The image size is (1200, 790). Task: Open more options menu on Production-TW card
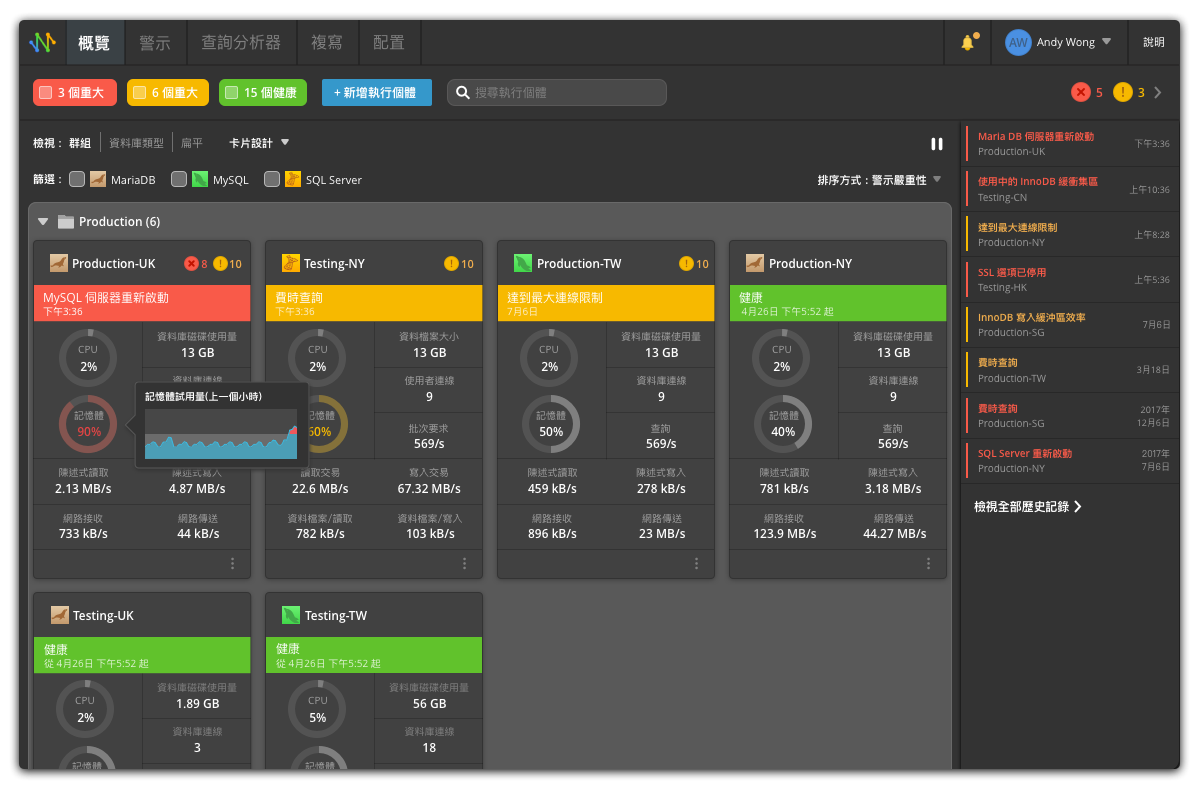pos(697,564)
